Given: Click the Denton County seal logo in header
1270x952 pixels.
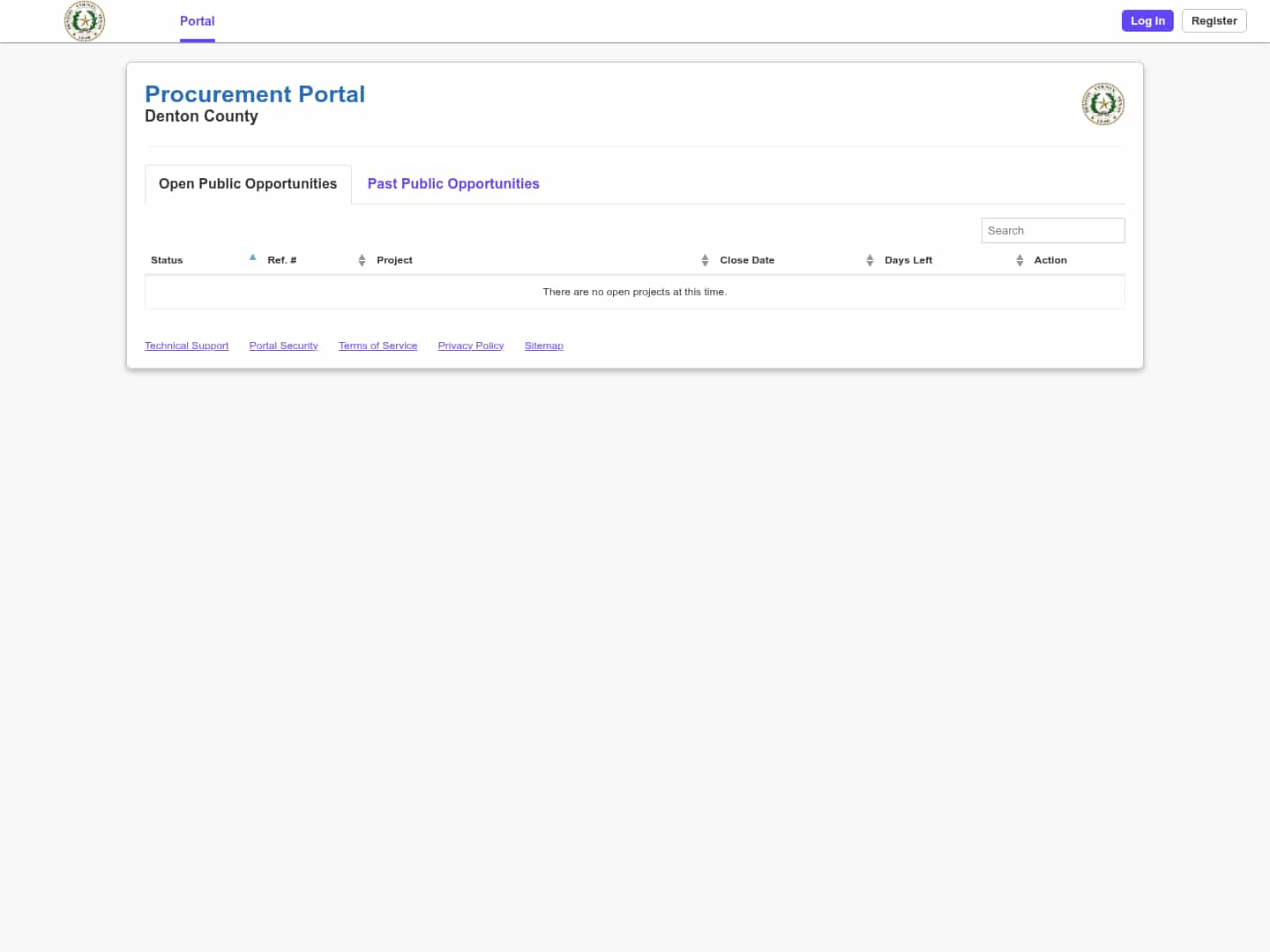Looking at the screenshot, I should pyautogui.click(x=85, y=21).
